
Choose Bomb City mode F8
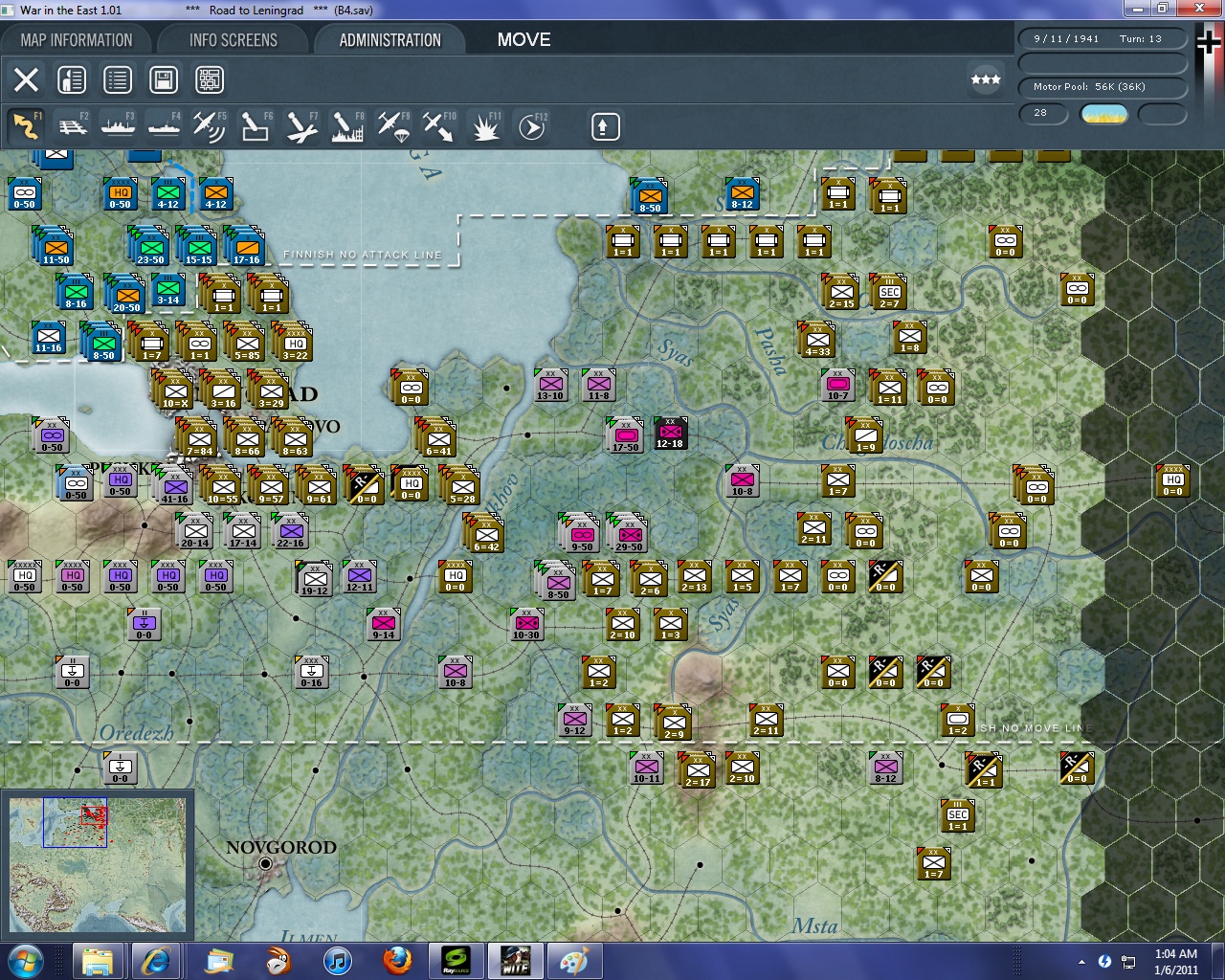[x=347, y=126]
